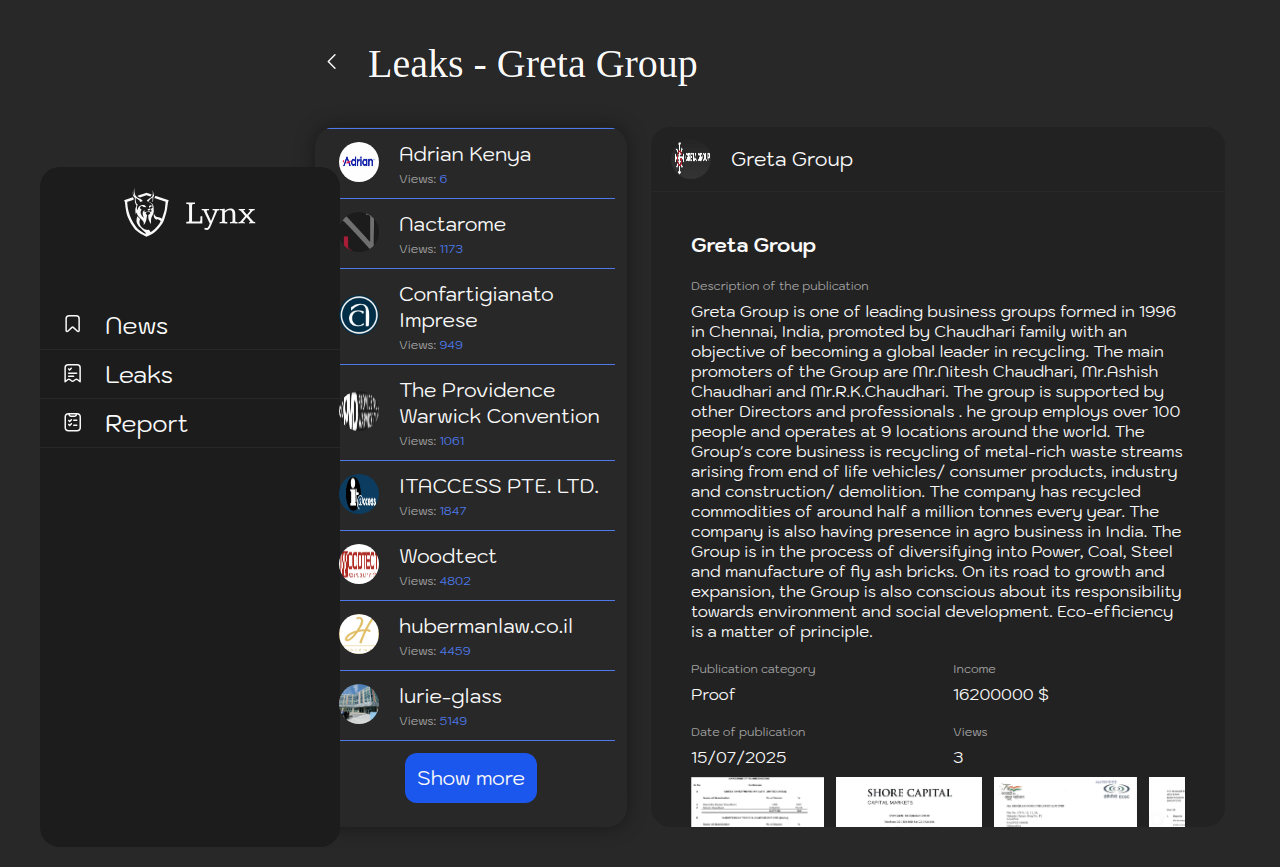Click the 'Date of publication' label

[x=748, y=732]
